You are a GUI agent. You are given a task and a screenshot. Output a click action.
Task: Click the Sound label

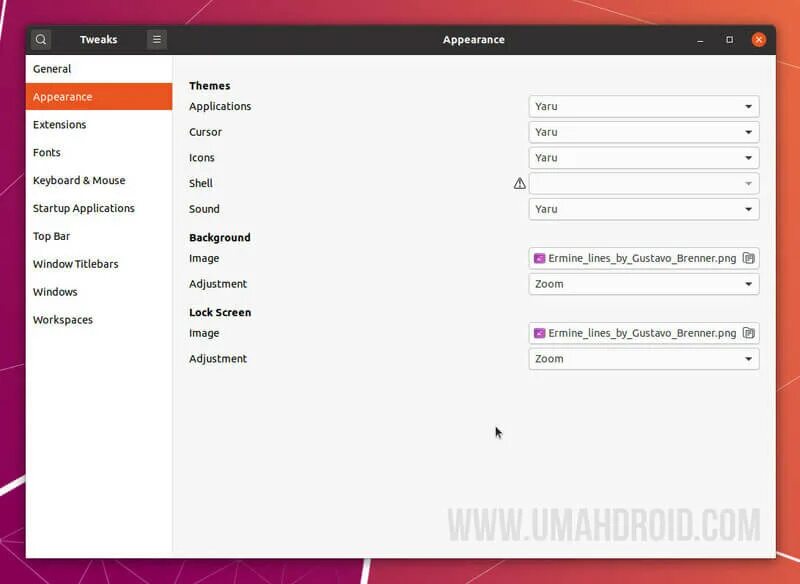pos(204,209)
